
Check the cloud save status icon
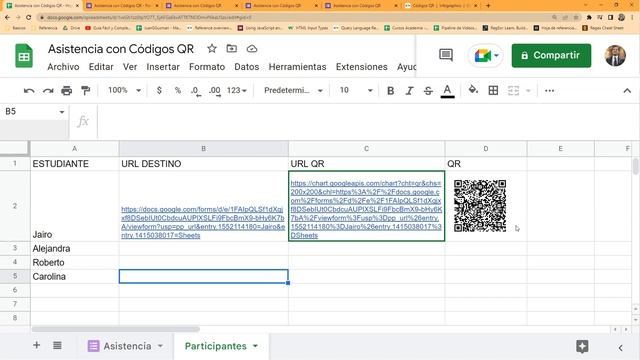coord(252,49)
